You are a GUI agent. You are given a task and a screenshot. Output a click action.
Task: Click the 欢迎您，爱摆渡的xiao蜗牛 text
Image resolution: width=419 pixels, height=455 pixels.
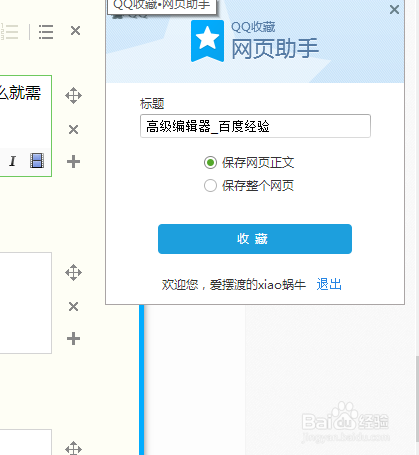click(234, 285)
